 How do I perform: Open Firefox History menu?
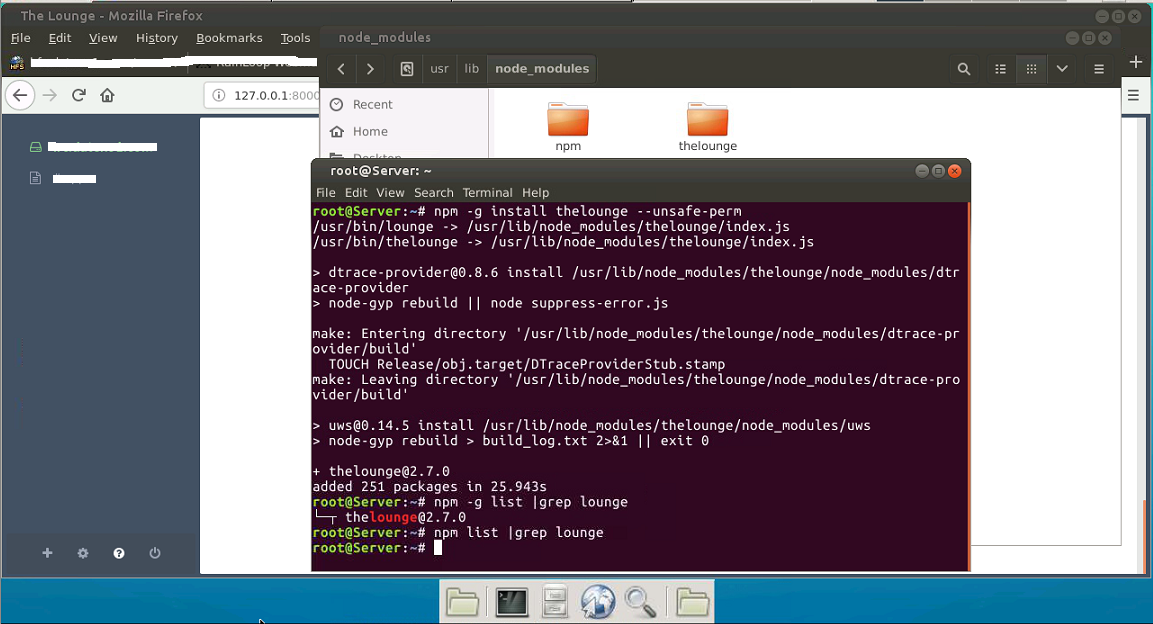click(x=157, y=38)
